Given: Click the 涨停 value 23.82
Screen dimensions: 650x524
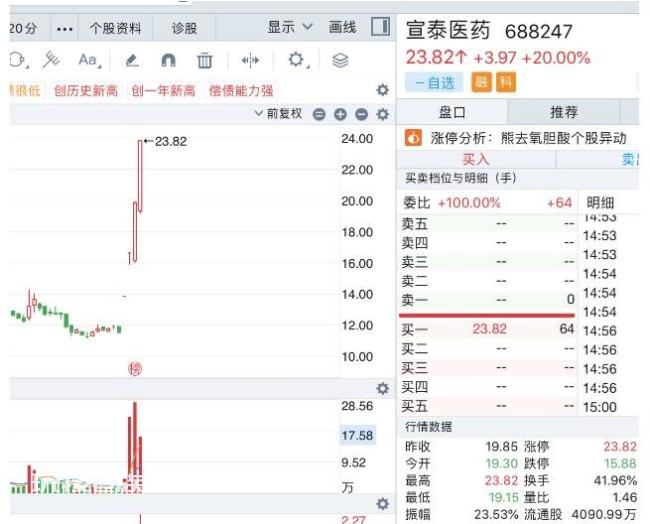Looking at the screenshot, I should coord(620,446).
